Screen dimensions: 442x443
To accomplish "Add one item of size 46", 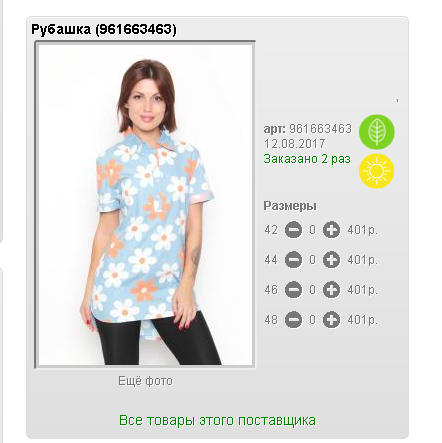I will click(x=331, y=290).
